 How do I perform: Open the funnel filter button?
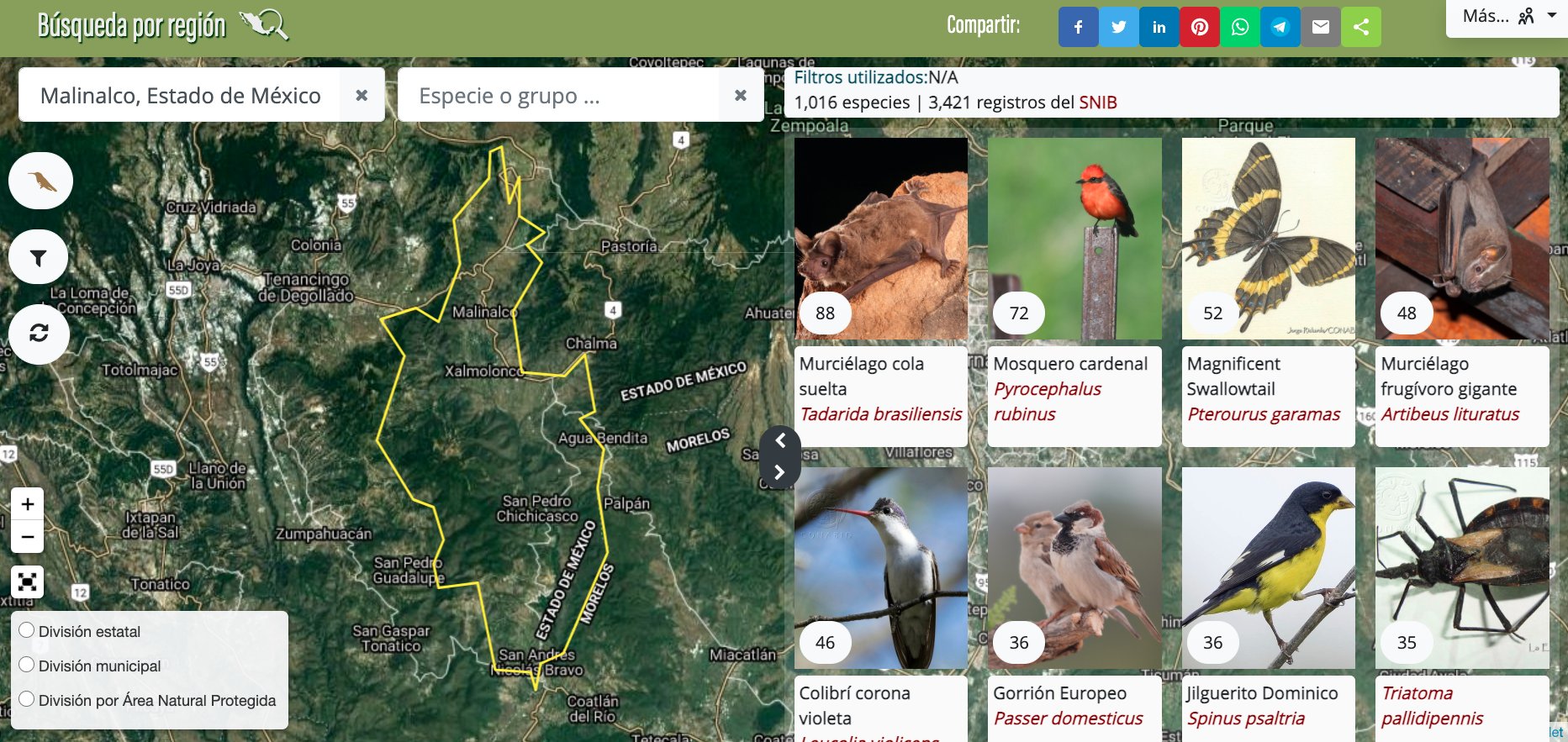pyautogui.click(x=39, y=257)
